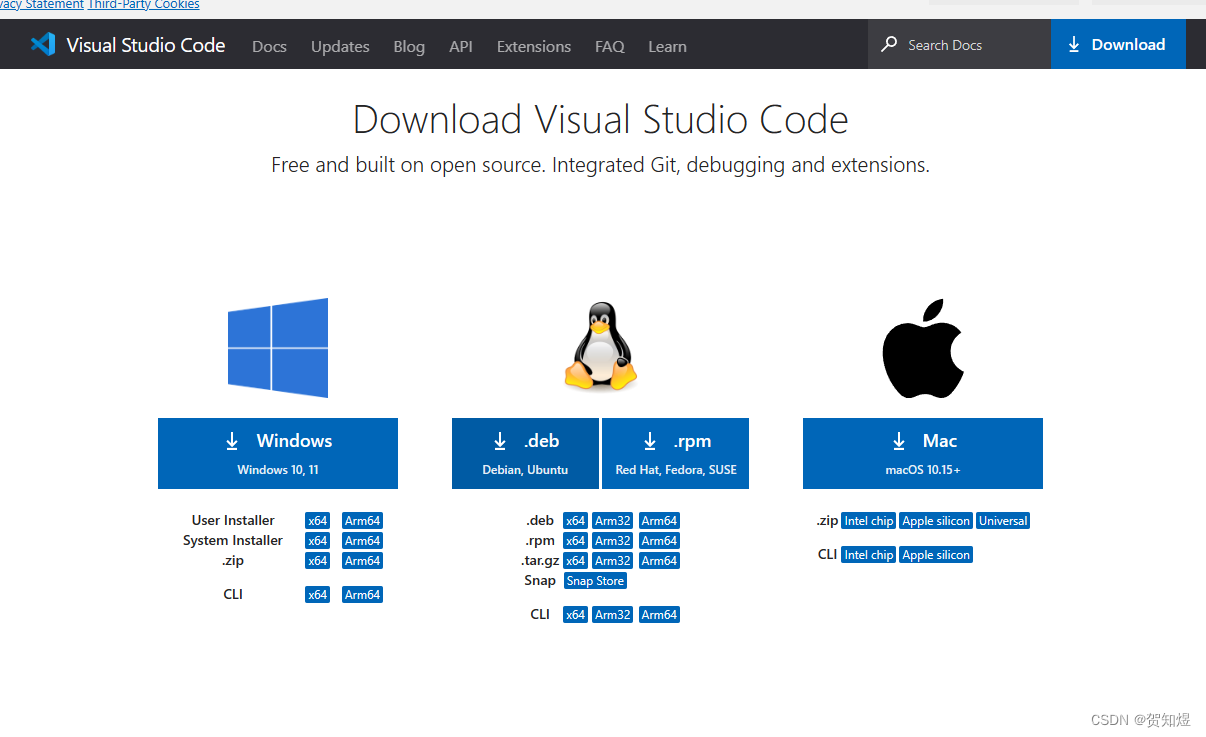Click the 'User Installer' label

coord(233,521)
